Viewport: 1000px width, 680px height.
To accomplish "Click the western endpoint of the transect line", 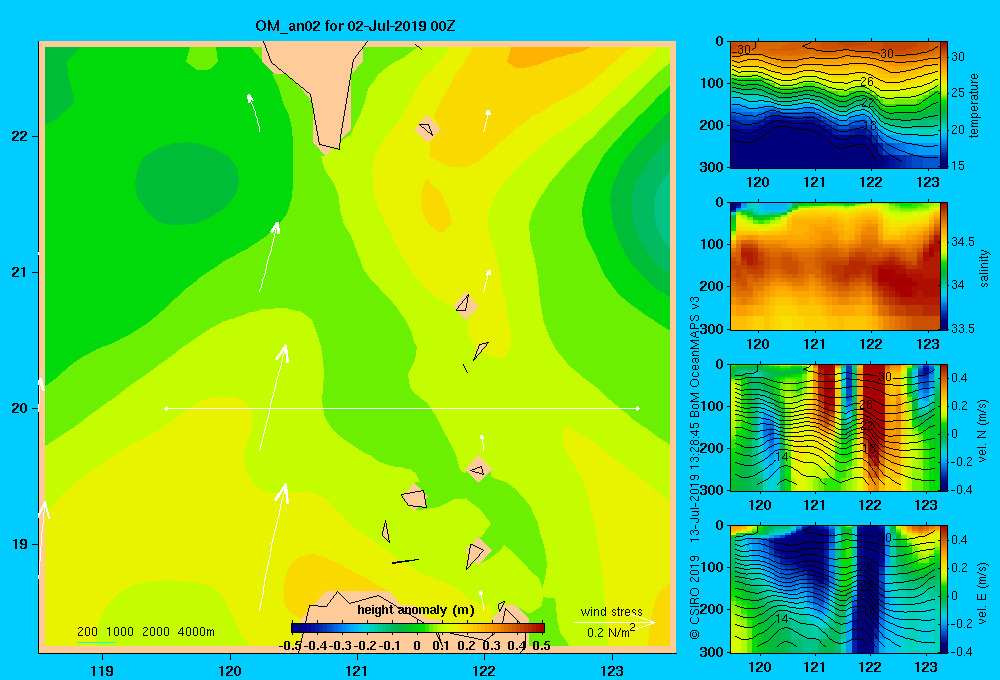I will click(x=166, y=408).
